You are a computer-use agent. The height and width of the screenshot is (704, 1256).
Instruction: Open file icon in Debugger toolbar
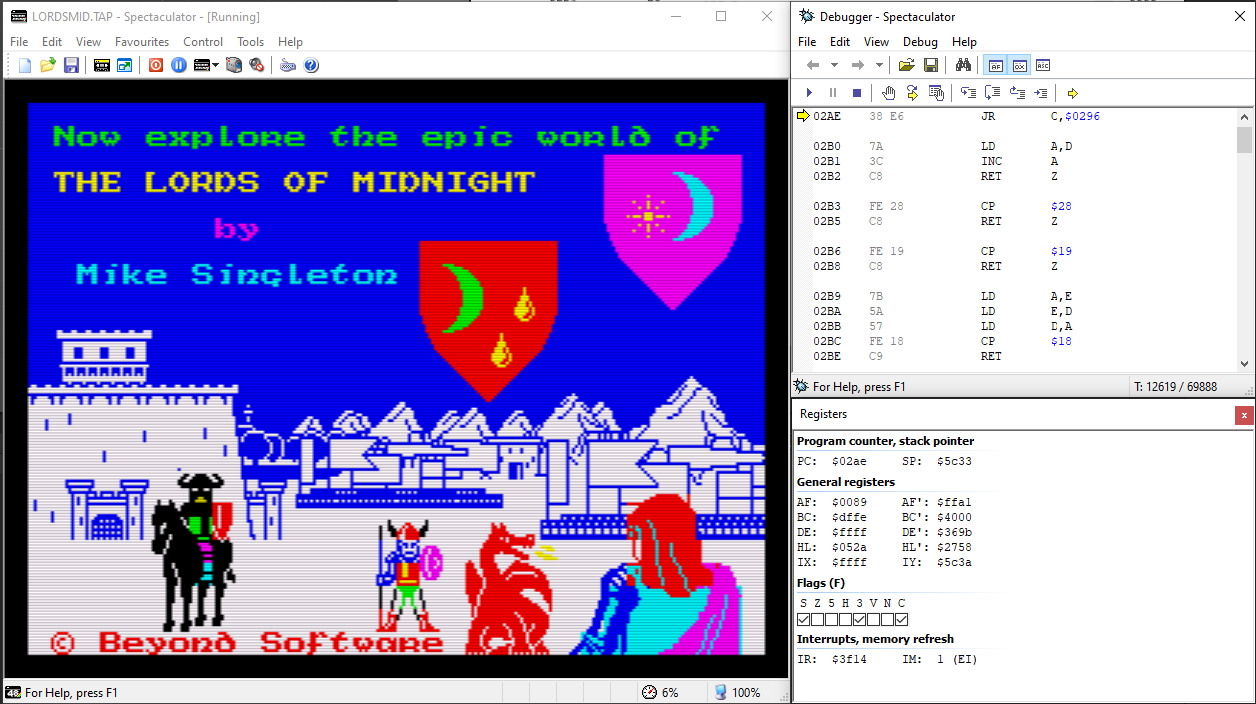[907, 65]
